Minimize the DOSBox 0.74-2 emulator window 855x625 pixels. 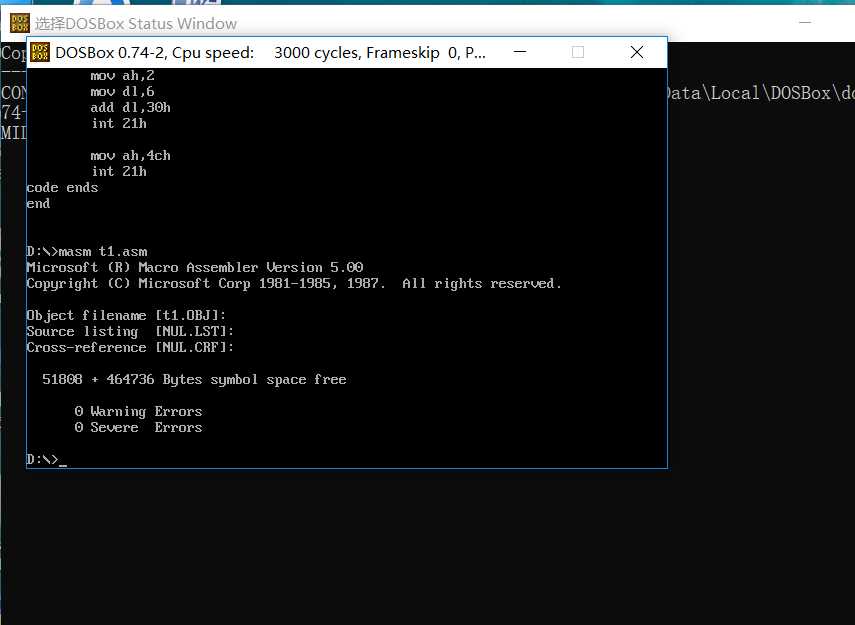pos(520,52)
